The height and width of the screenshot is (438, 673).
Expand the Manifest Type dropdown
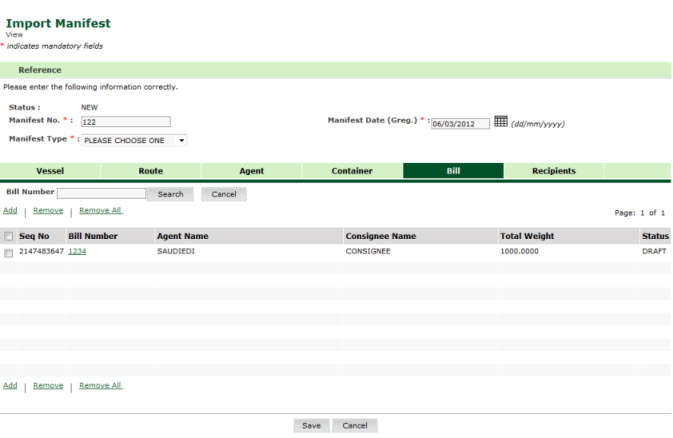point(134,140)
